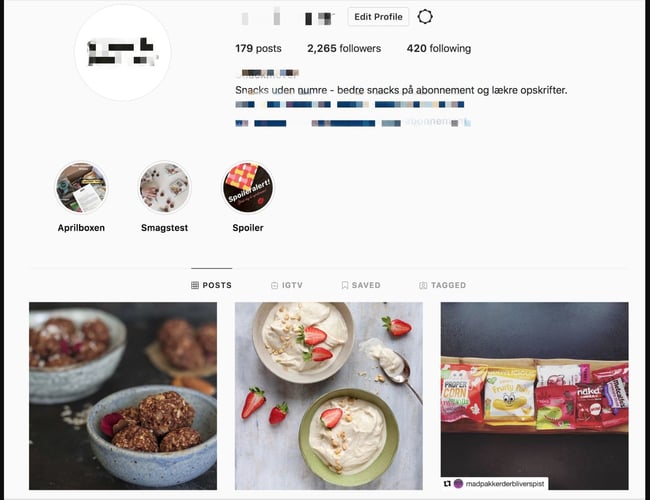The height and width of the screenshot is (500, 650).
Task: Open the strawberry cream bowls post
Action: click(329, 396)
